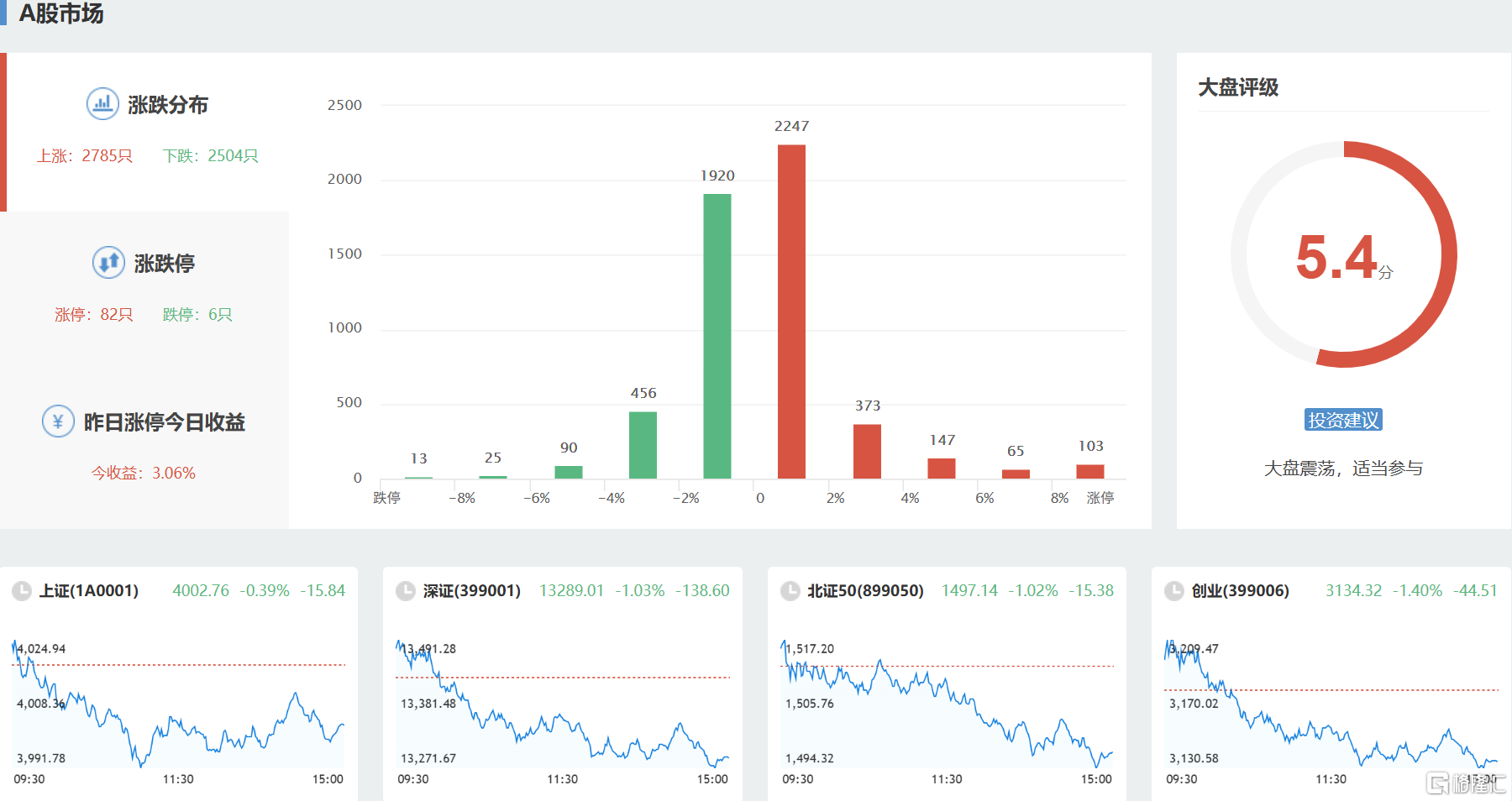
Task: Click the clock icon next to 上证(1A0001)
Action: pyautogui.click(x=22, y=591)
